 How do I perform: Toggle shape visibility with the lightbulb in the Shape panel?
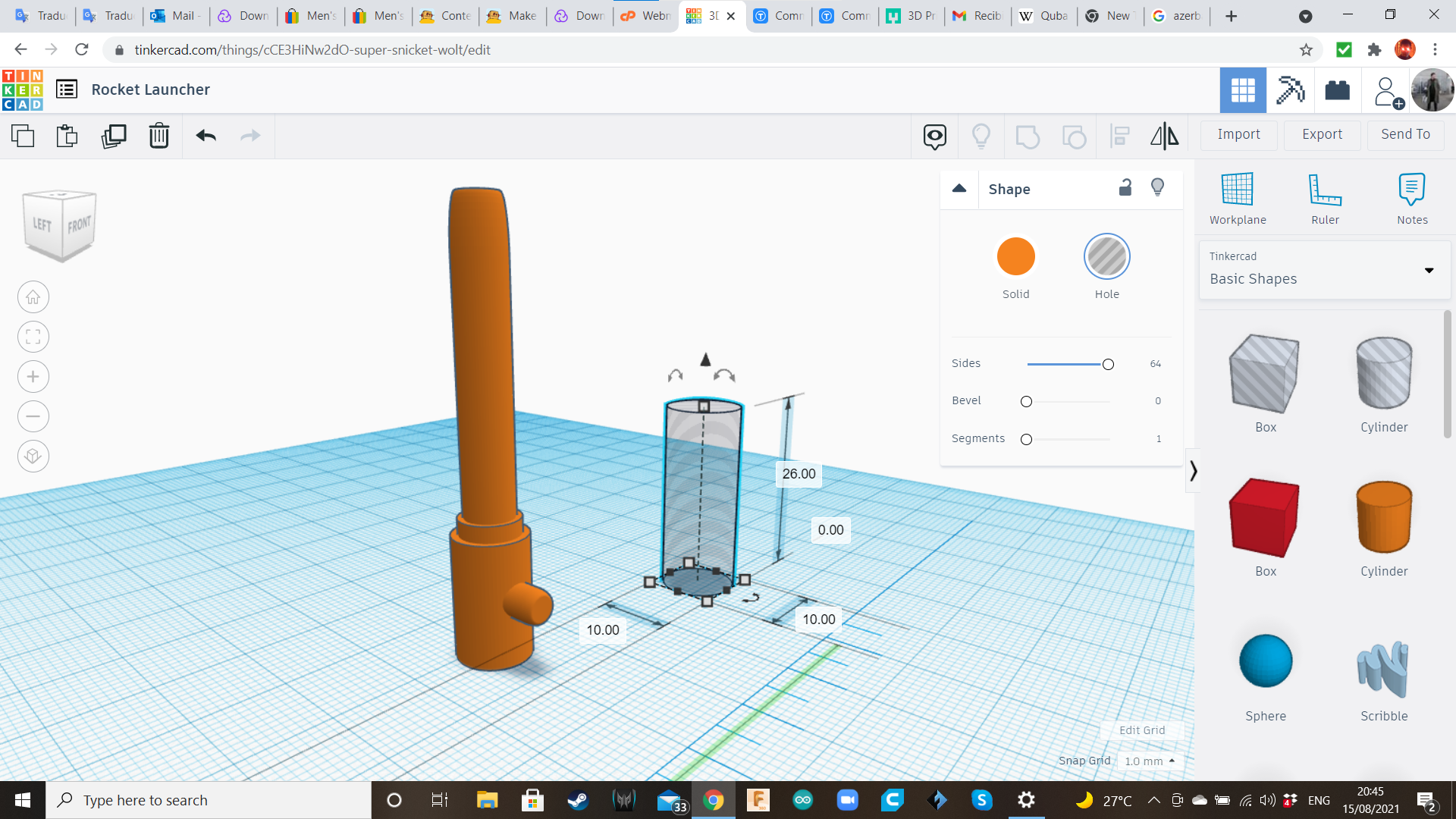pos(1157,187)
